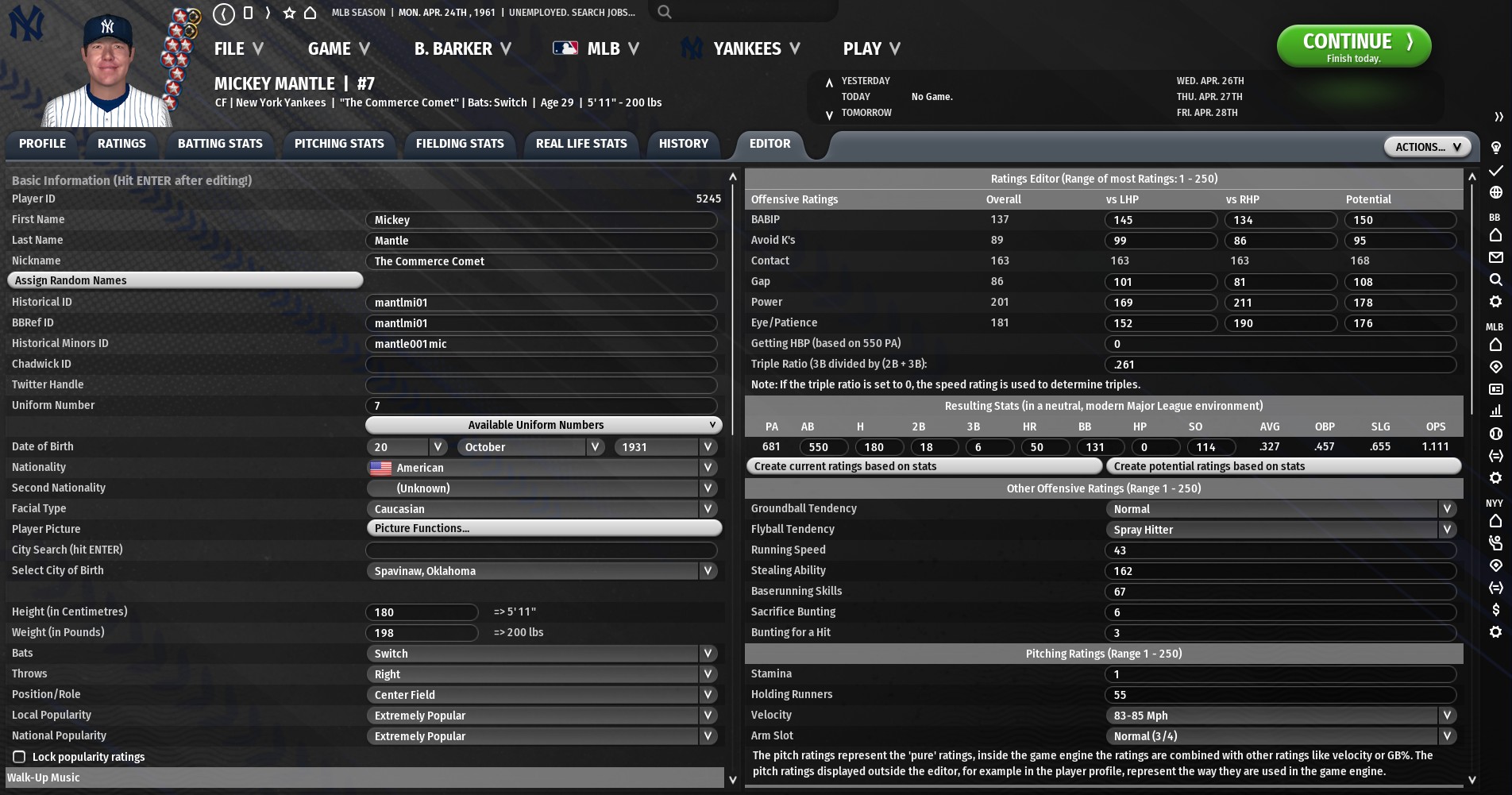Open the ACTIONS... dropdown button
1512x795 pixels.
tap(1428, 147)
